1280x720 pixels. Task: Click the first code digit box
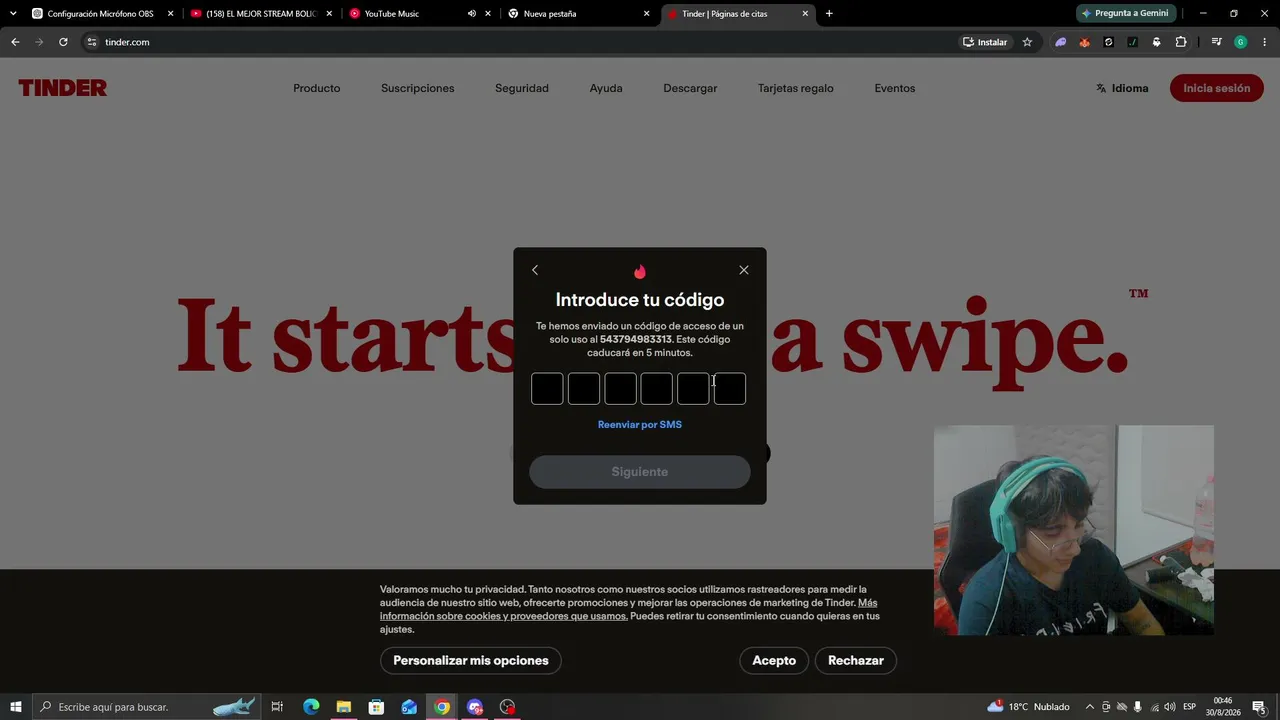tap(547, 389)
